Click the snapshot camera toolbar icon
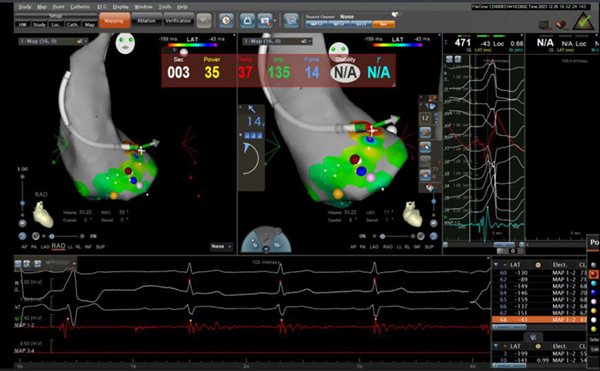Screen dimensions: 600x371 (265, 20)
